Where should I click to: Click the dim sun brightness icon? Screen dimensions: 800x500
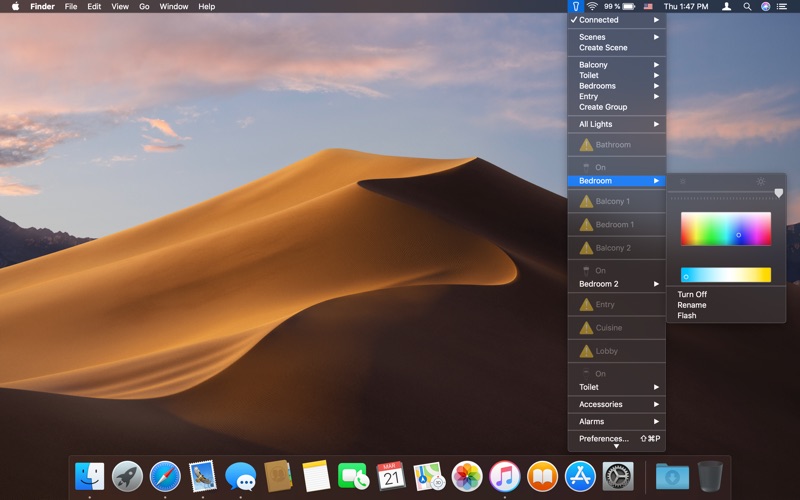pyautogui.click(x=683, y=181)
